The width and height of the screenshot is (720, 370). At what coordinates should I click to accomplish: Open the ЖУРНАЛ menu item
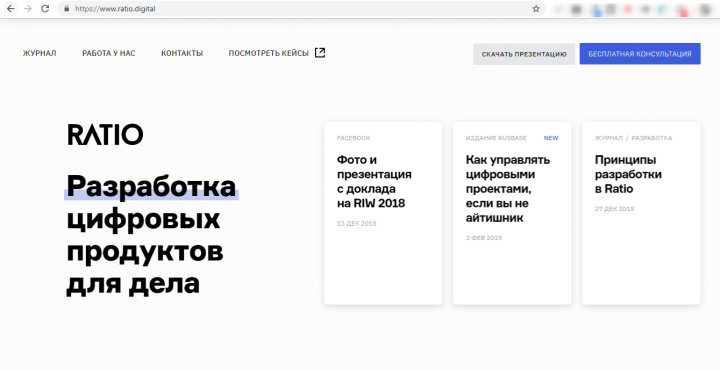[39, 53]
